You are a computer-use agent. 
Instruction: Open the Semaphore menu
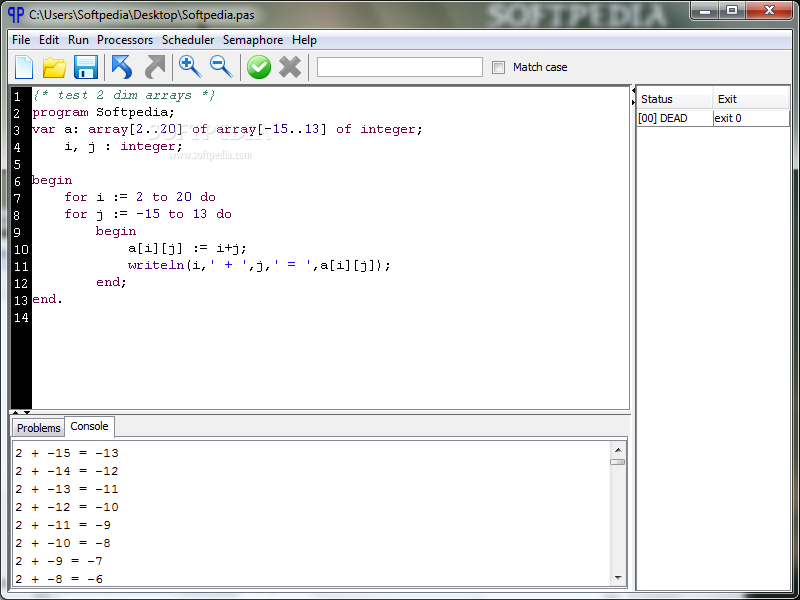pyautogui.click(x=253, y=40)
